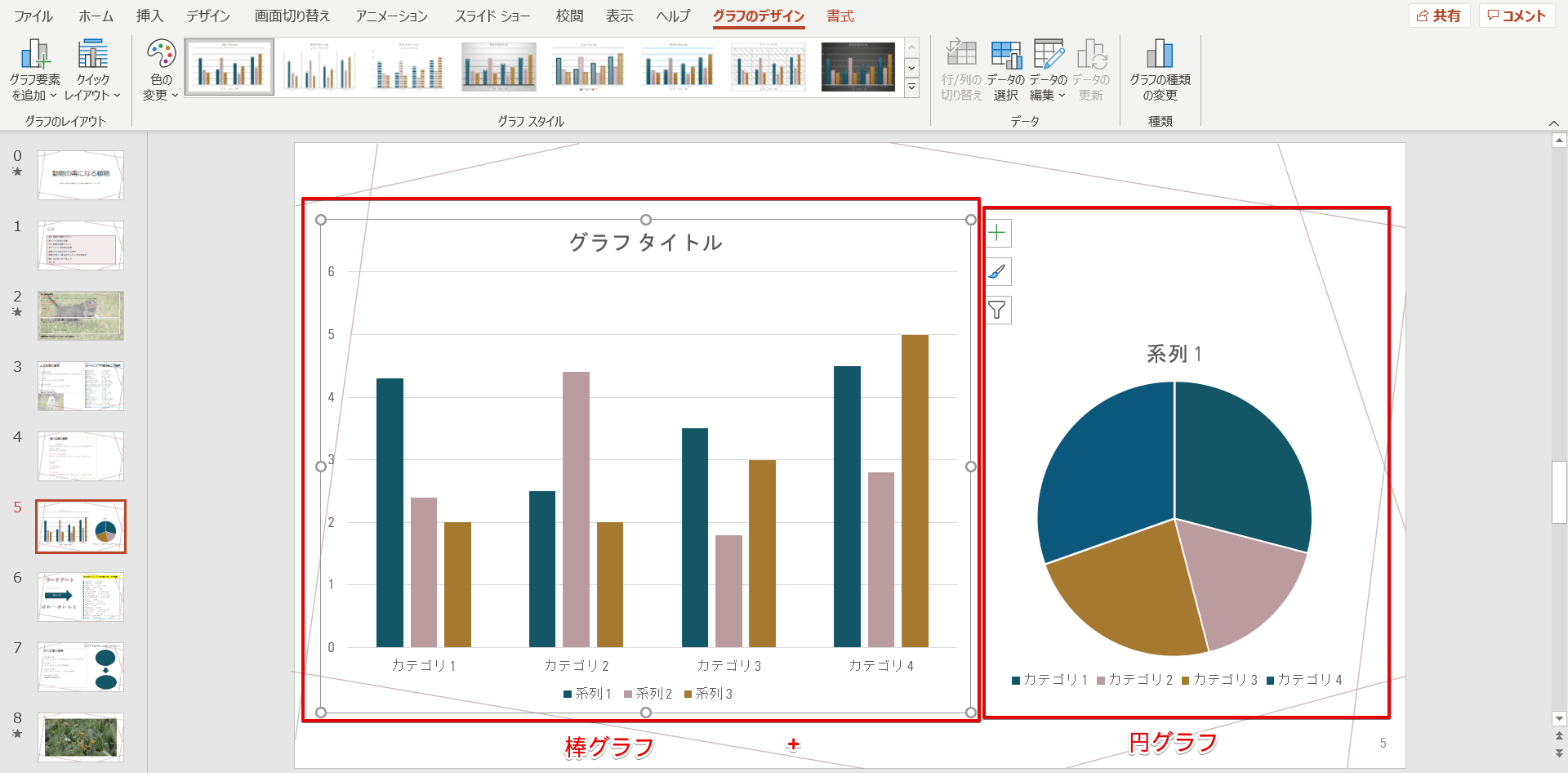Switch to the Transitions (画面切り替え) tab
Screen dimensions: 1568x773
[x=292, y=16]
